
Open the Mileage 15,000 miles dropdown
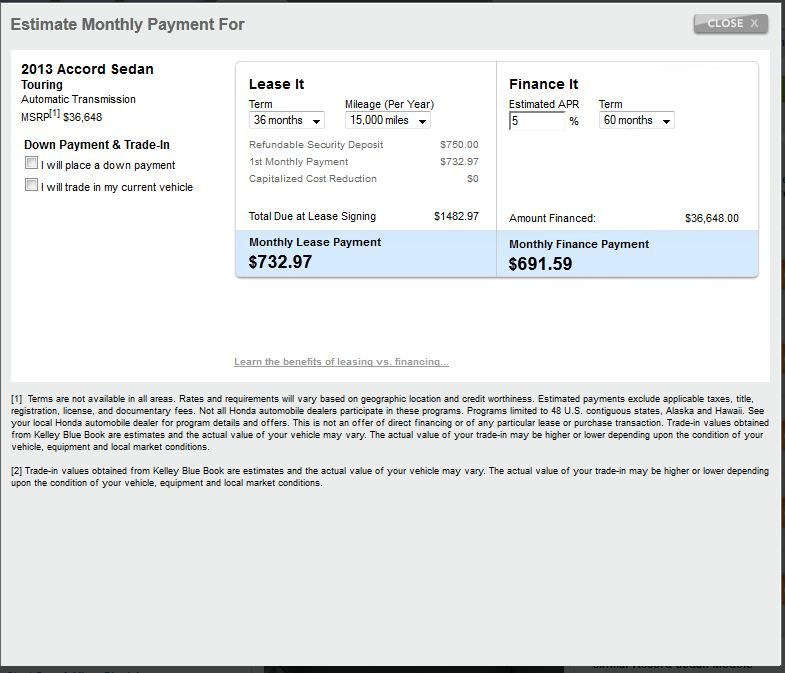387,120
